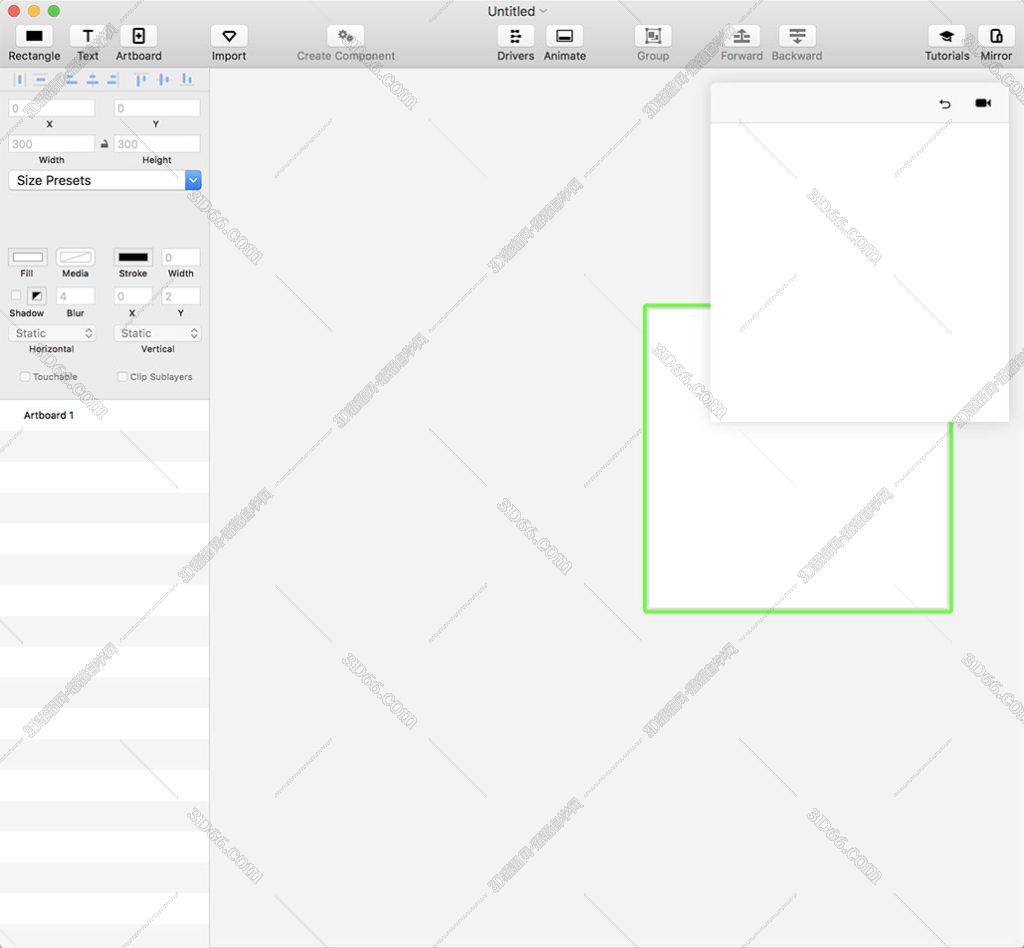Select Artboard 1 in layer list

point(49,415)
